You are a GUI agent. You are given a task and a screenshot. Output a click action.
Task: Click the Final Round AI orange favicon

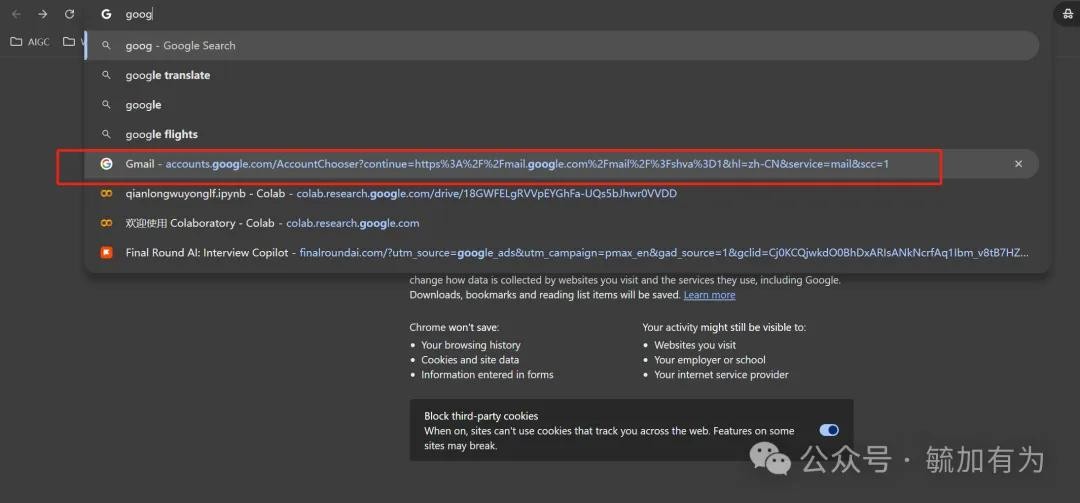tap(106, 253)
